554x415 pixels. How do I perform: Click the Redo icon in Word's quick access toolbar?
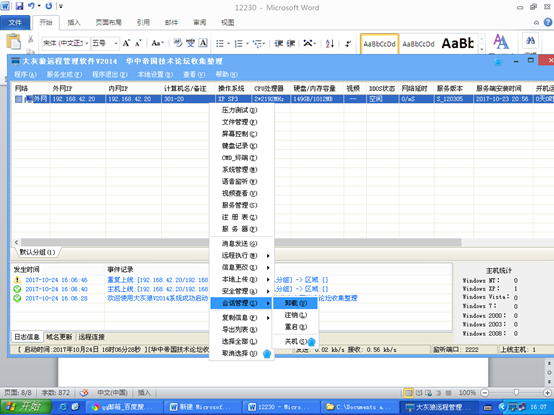coord(49,6)
